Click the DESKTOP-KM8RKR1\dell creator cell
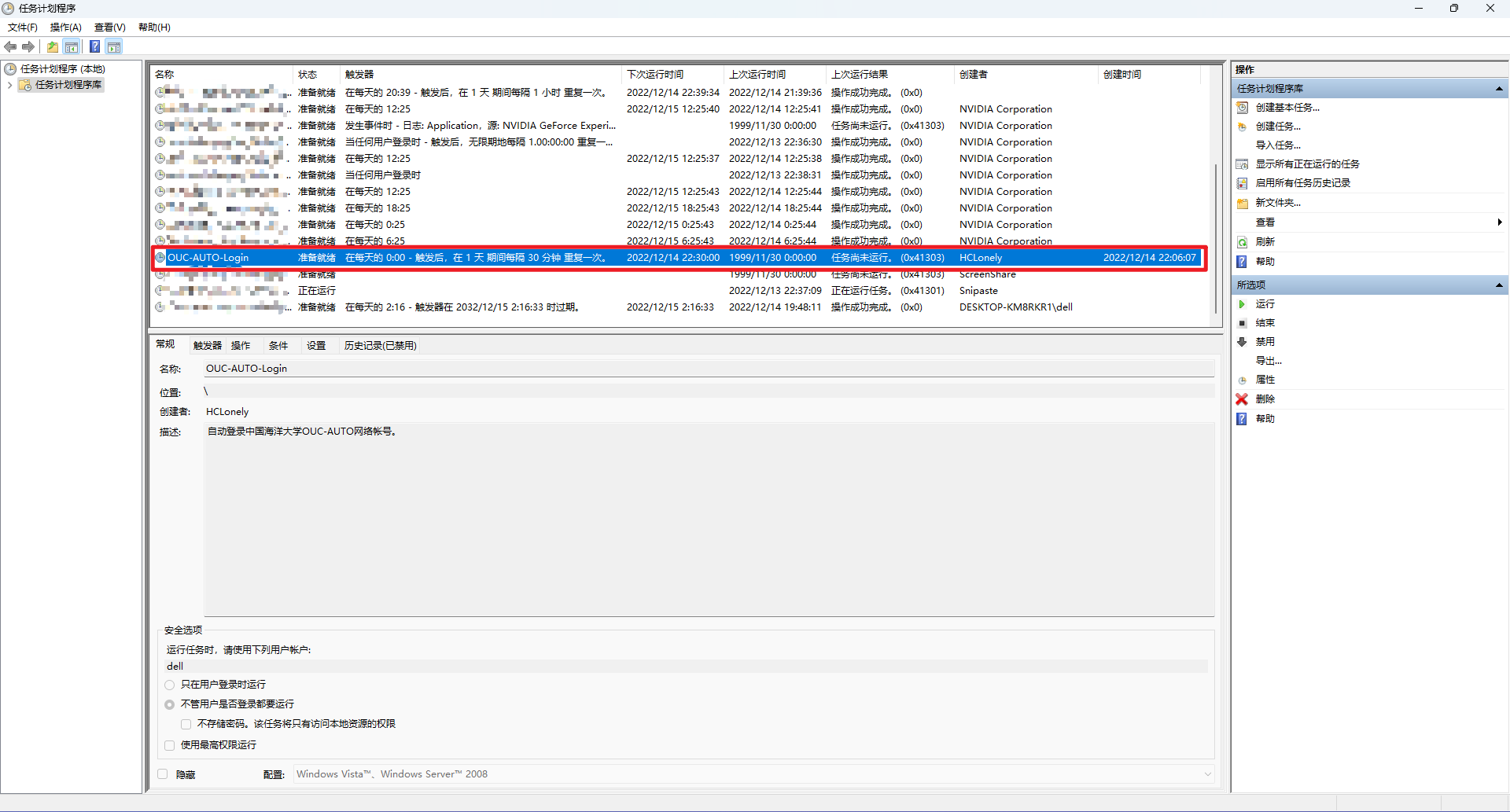 [x=1016, y=307]
